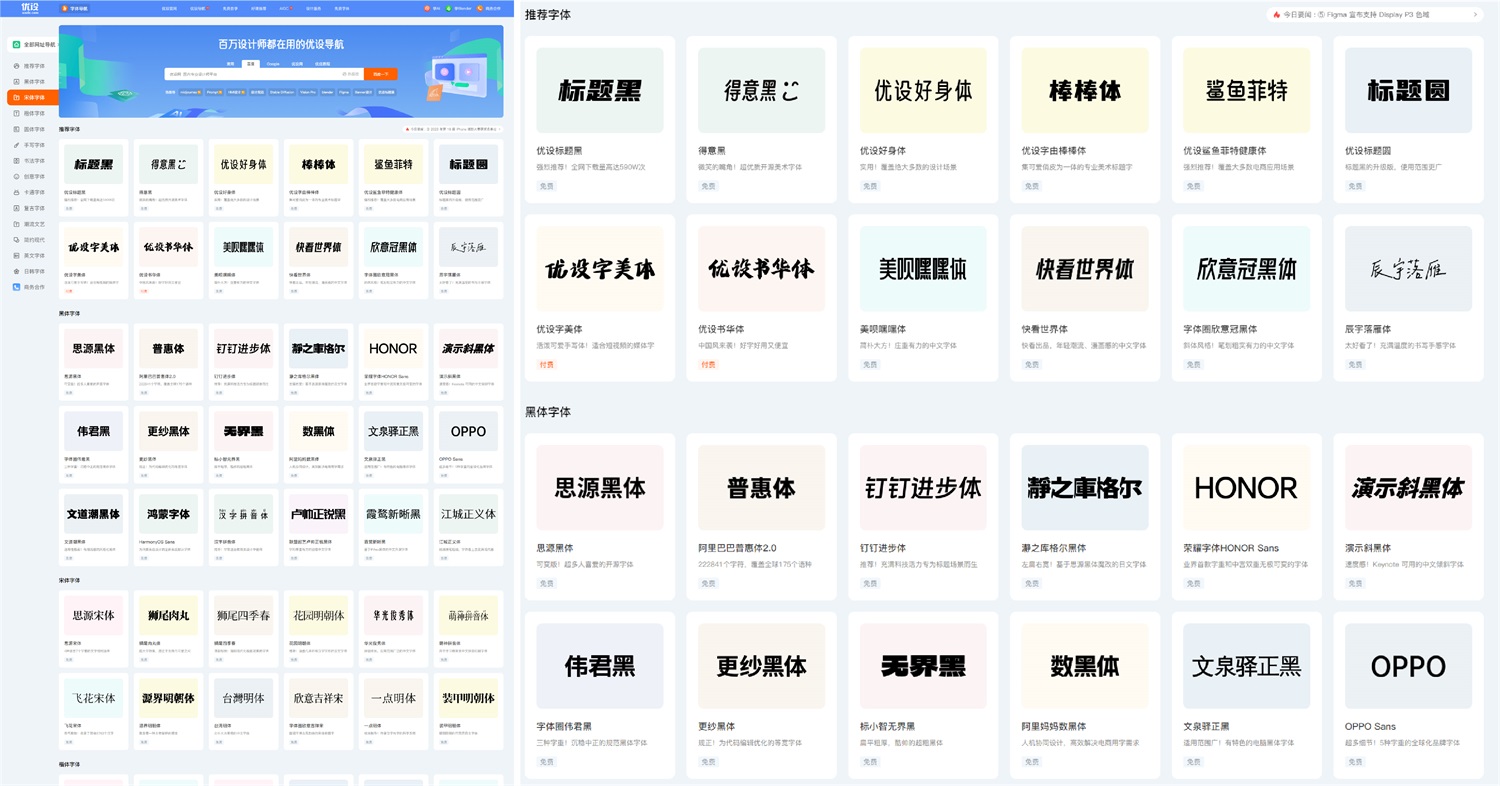Open the OPPO Sans title link
The width and height of the screenshot is (1500, 786).
[x=1370, y=726]
